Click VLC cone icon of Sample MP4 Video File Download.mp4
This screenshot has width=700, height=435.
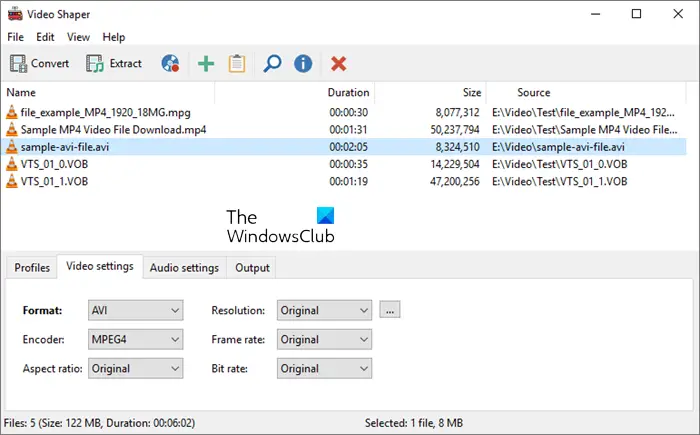tap(12, 130)
